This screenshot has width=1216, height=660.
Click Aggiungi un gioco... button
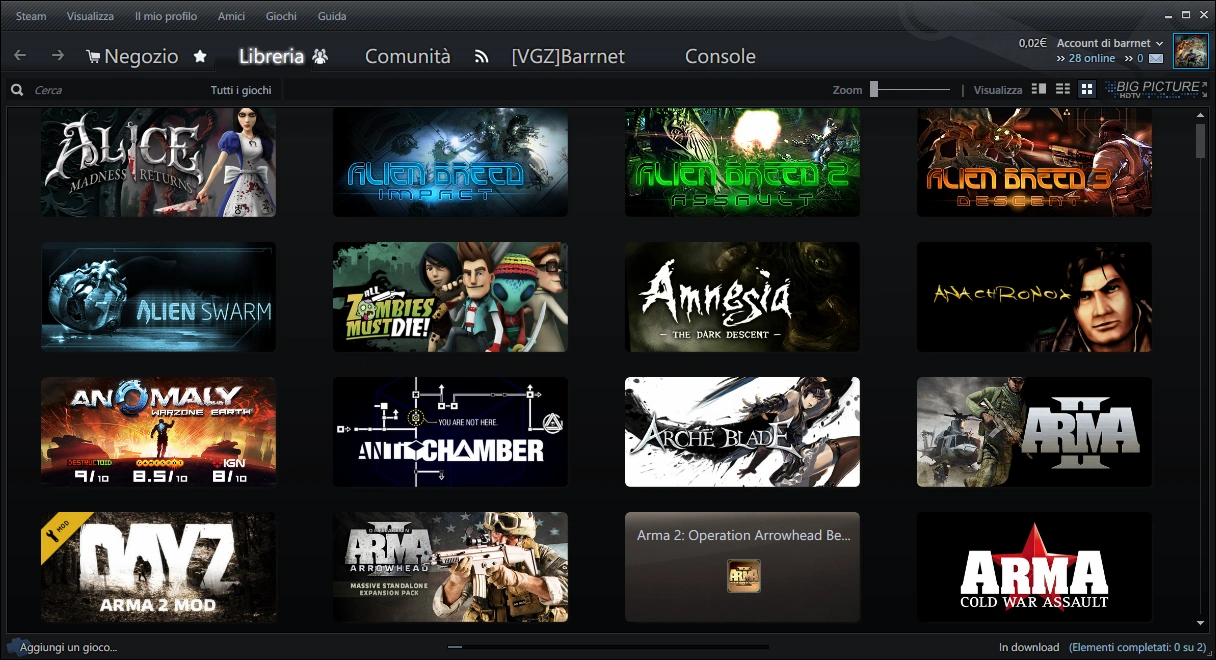tap(68, 647)
